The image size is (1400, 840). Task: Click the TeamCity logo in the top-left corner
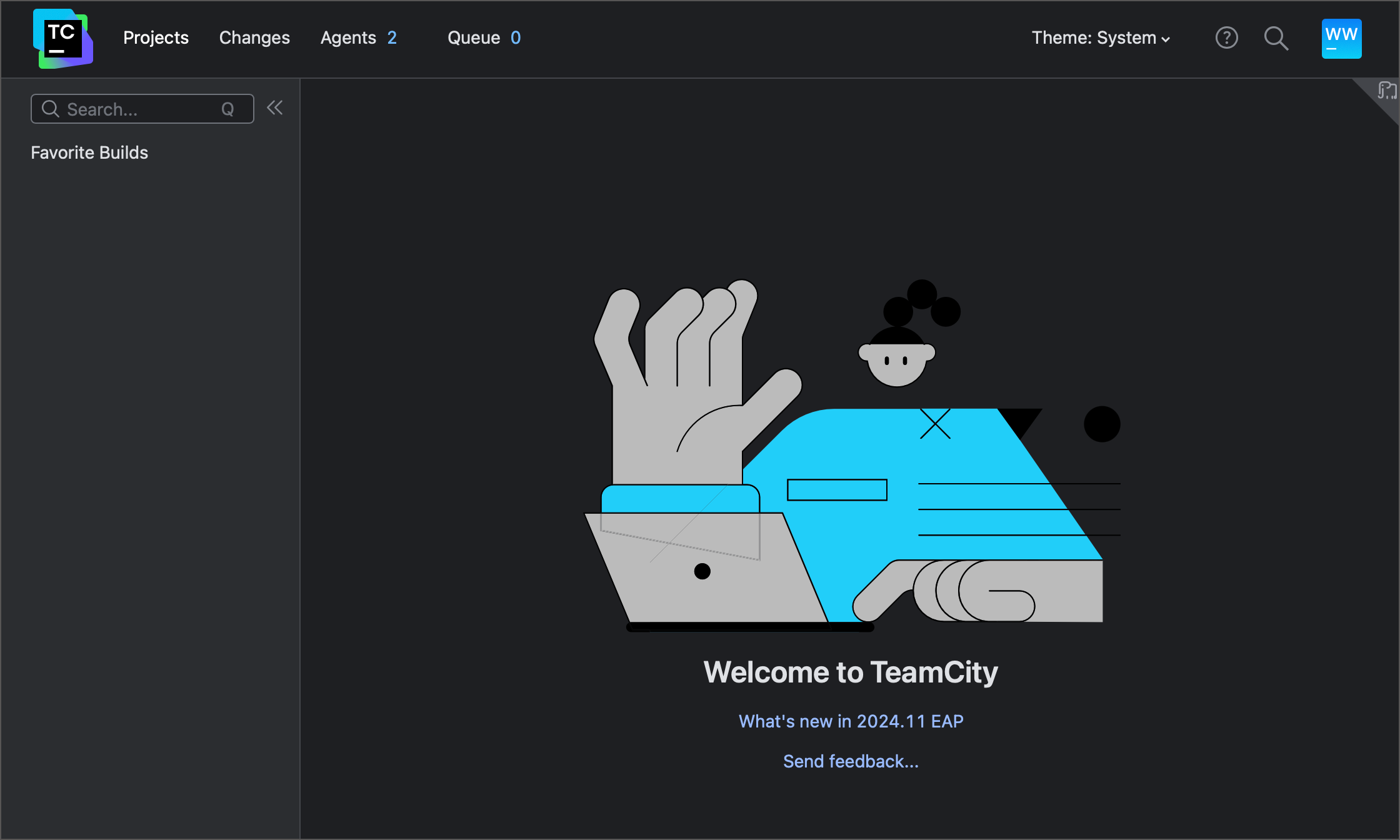pos(62,38)
